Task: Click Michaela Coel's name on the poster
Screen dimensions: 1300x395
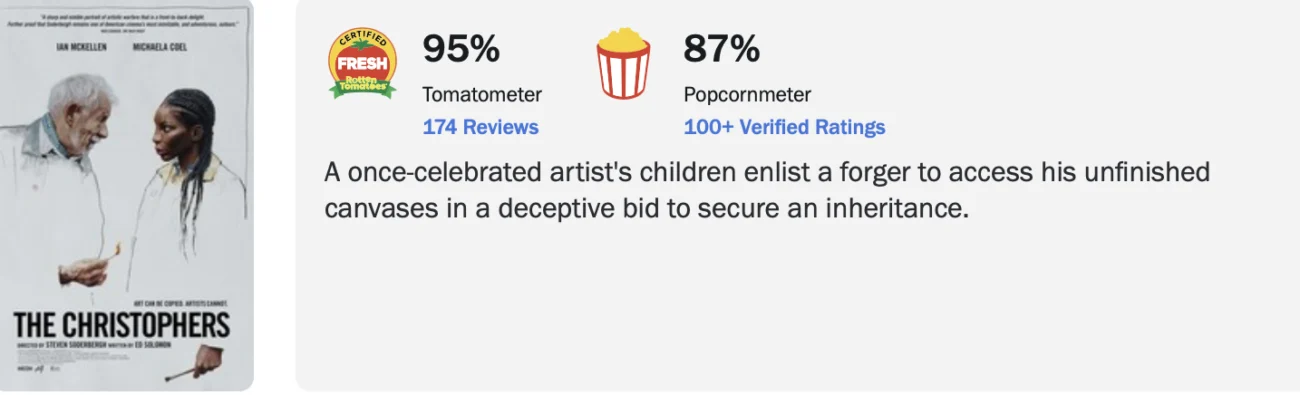Action: click(158, 47)
